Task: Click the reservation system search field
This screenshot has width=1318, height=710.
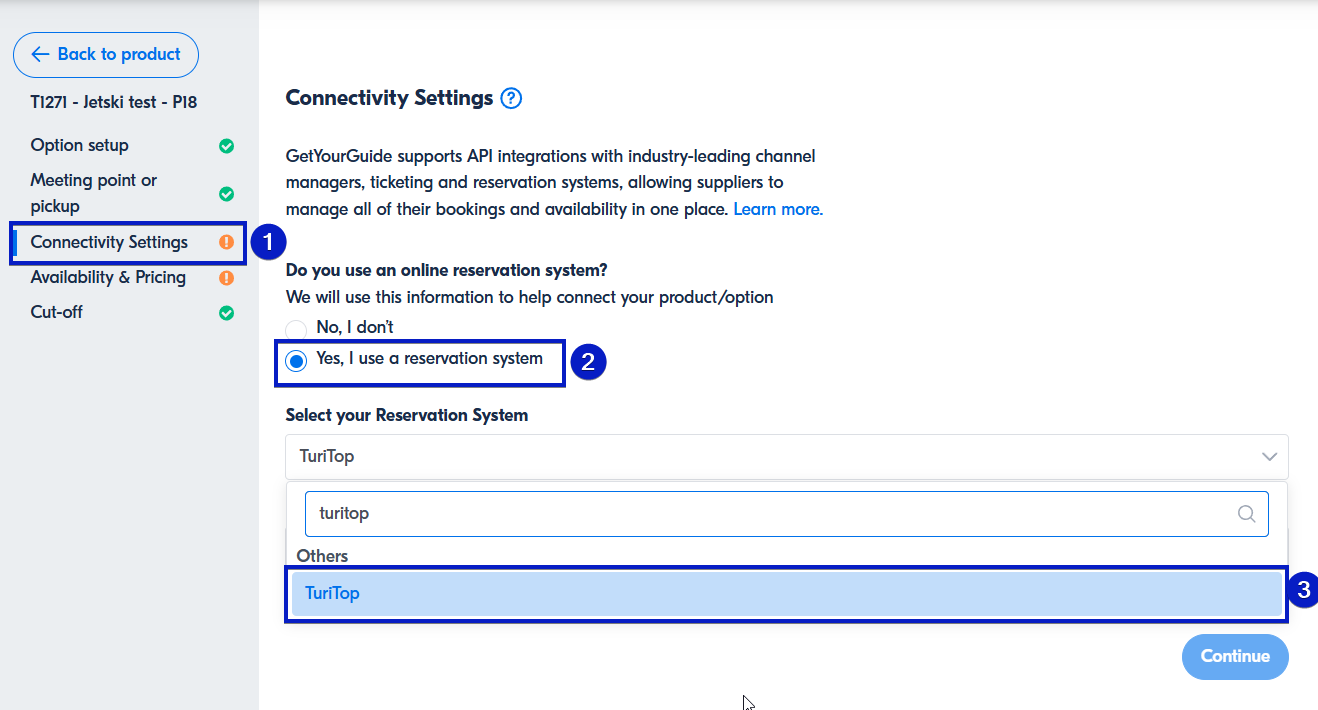Action: [x=770, y=514]
